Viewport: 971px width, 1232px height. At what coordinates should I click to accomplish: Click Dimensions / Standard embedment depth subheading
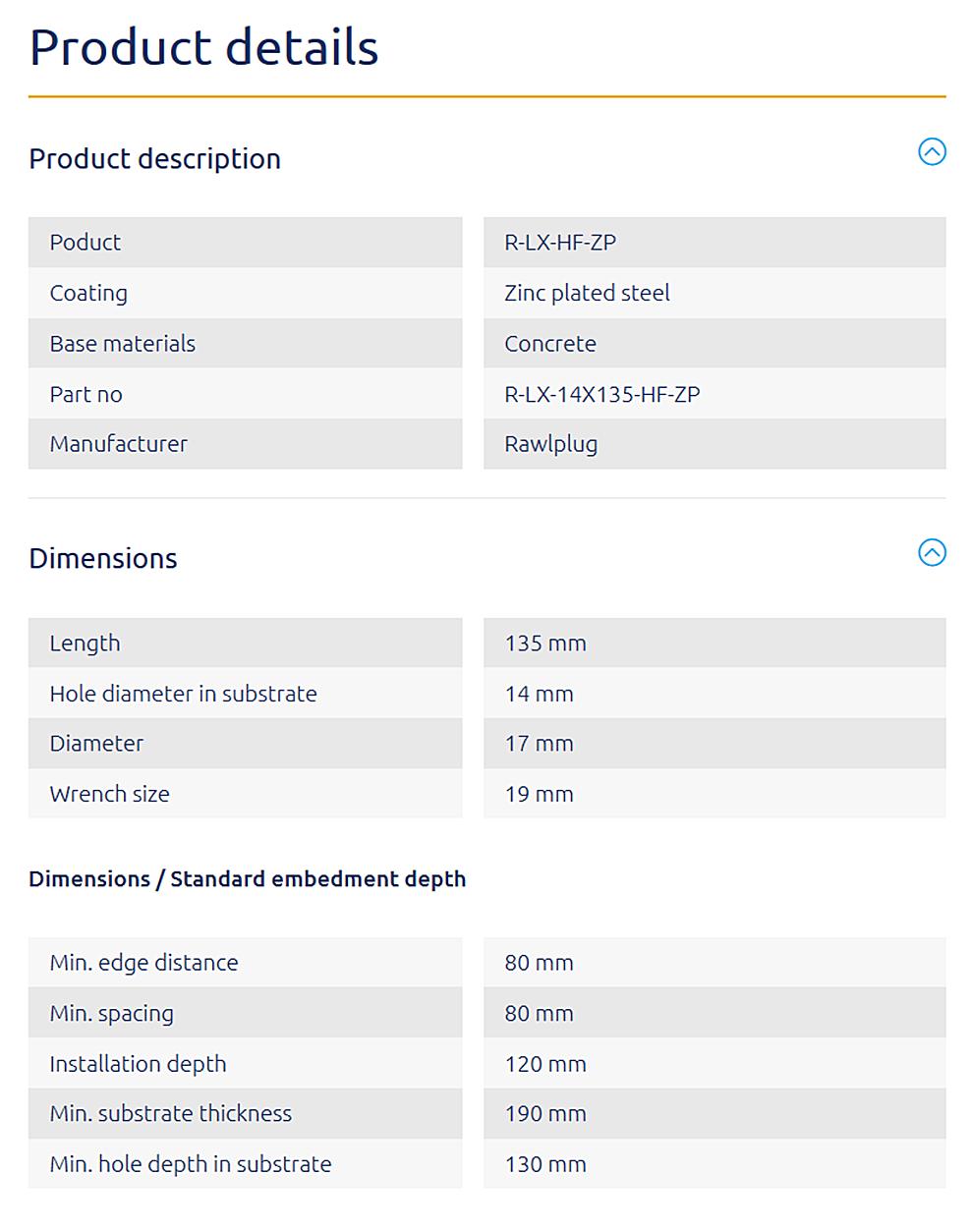(248, 879)
